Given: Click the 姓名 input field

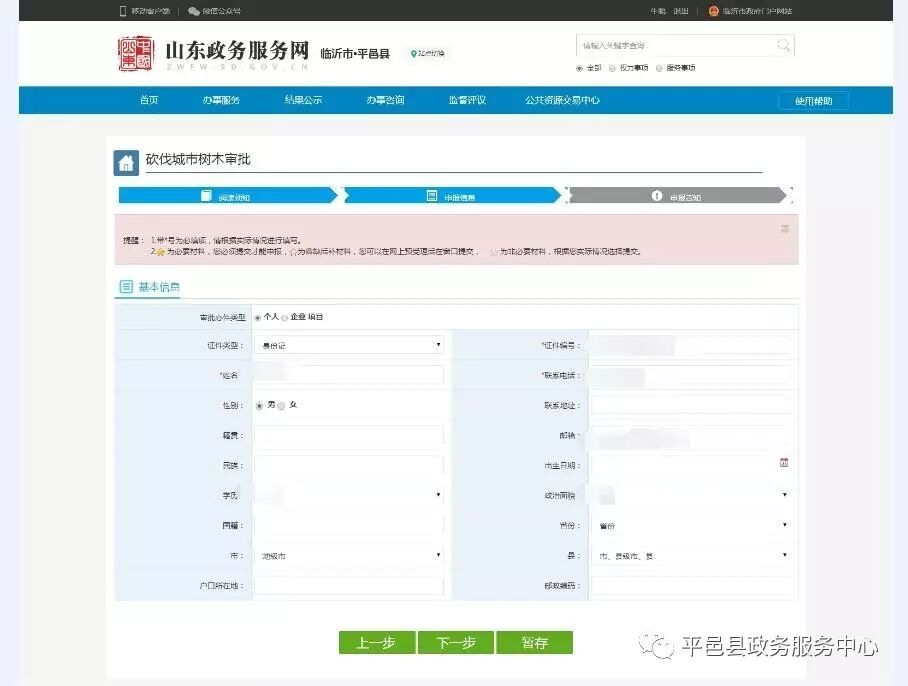Looking at the screenshot, I should click(x=348, y=374).
